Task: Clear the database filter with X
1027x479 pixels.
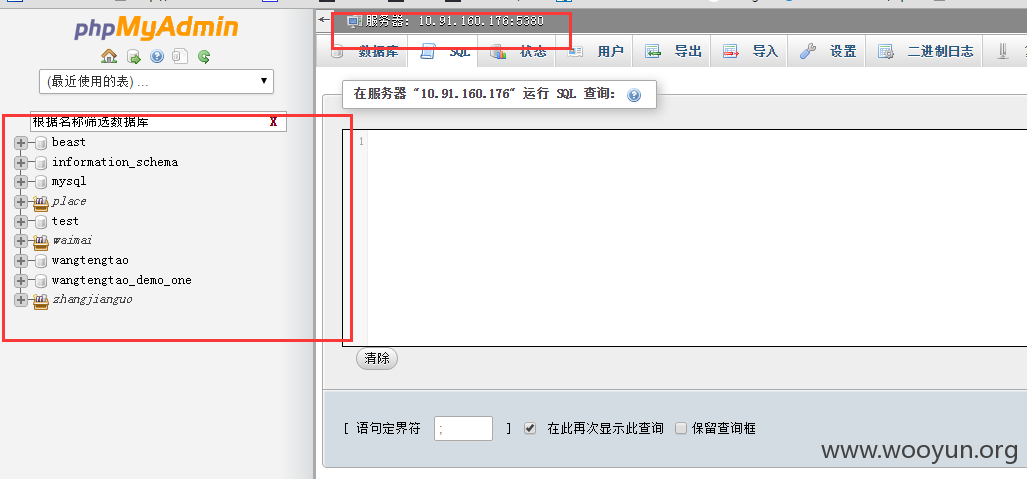Action: (x=274, y=122)
